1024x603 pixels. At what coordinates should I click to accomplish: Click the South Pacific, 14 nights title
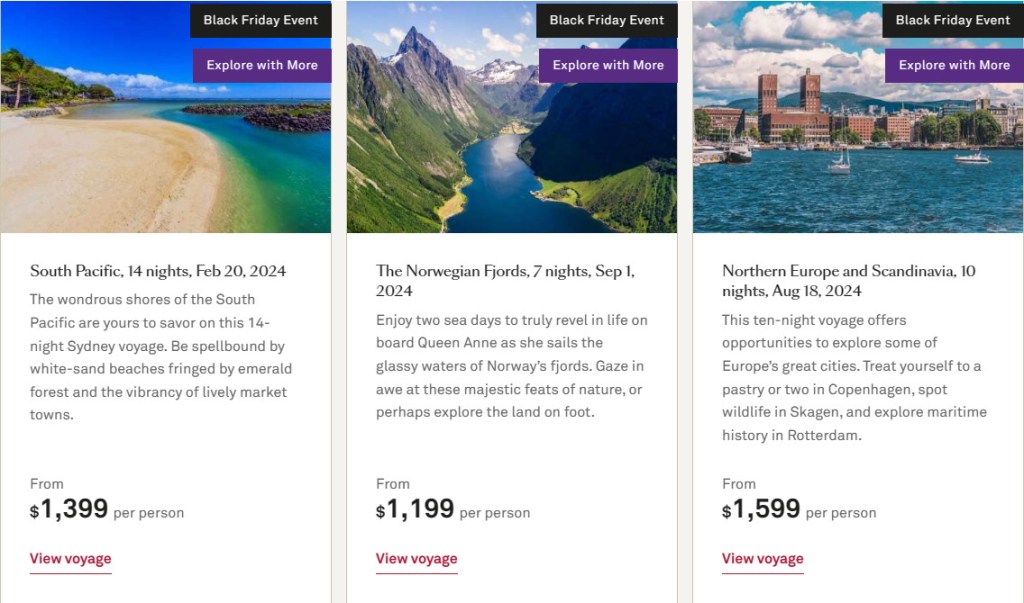point(158,271)
